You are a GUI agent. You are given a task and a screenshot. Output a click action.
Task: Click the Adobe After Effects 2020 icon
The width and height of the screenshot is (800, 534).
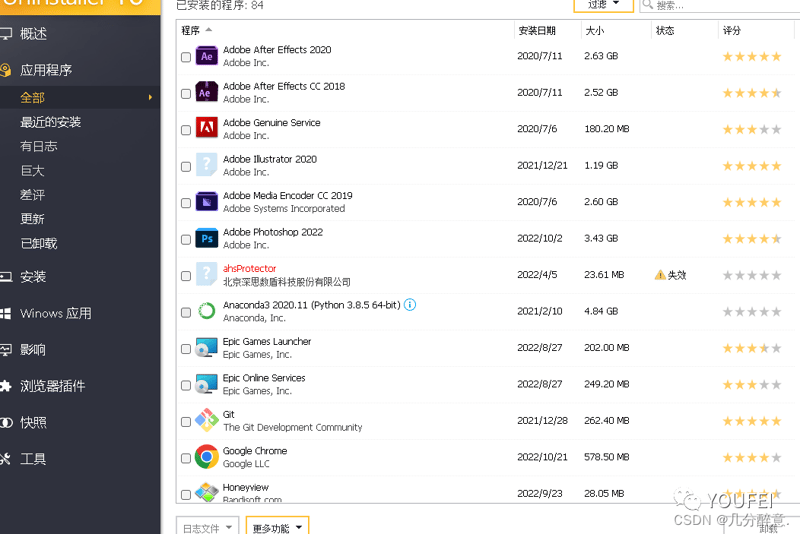[207, 56]
